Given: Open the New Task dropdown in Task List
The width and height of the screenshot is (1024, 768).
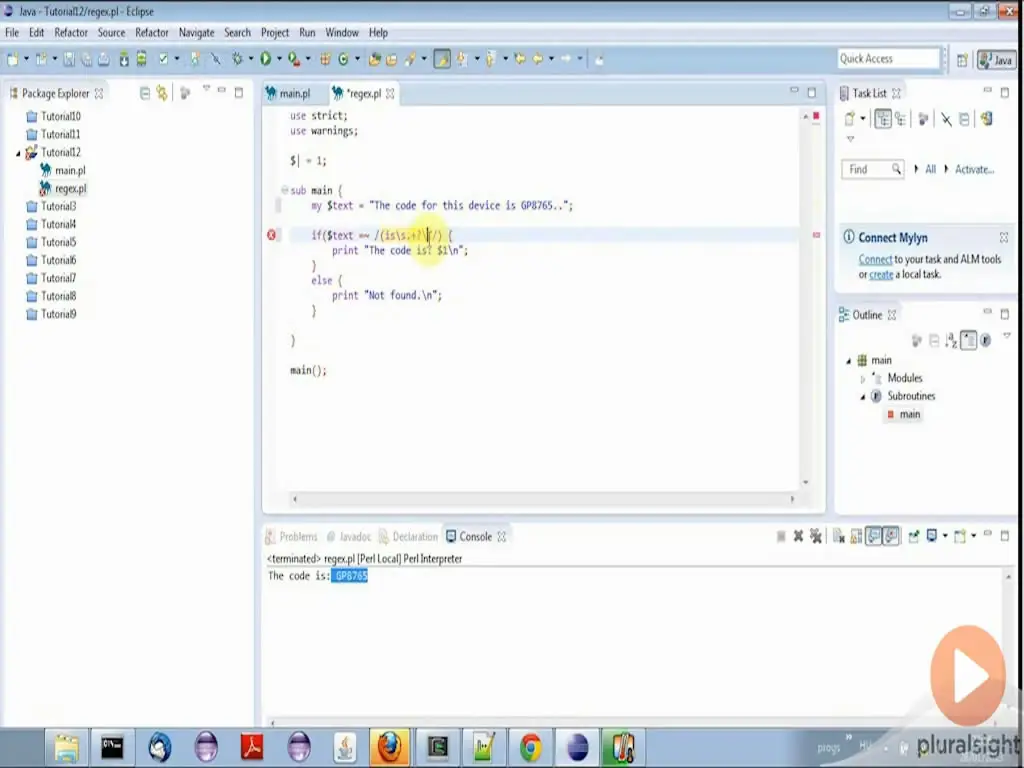Looking at the screenshot, I should click(x=863, y=119).
